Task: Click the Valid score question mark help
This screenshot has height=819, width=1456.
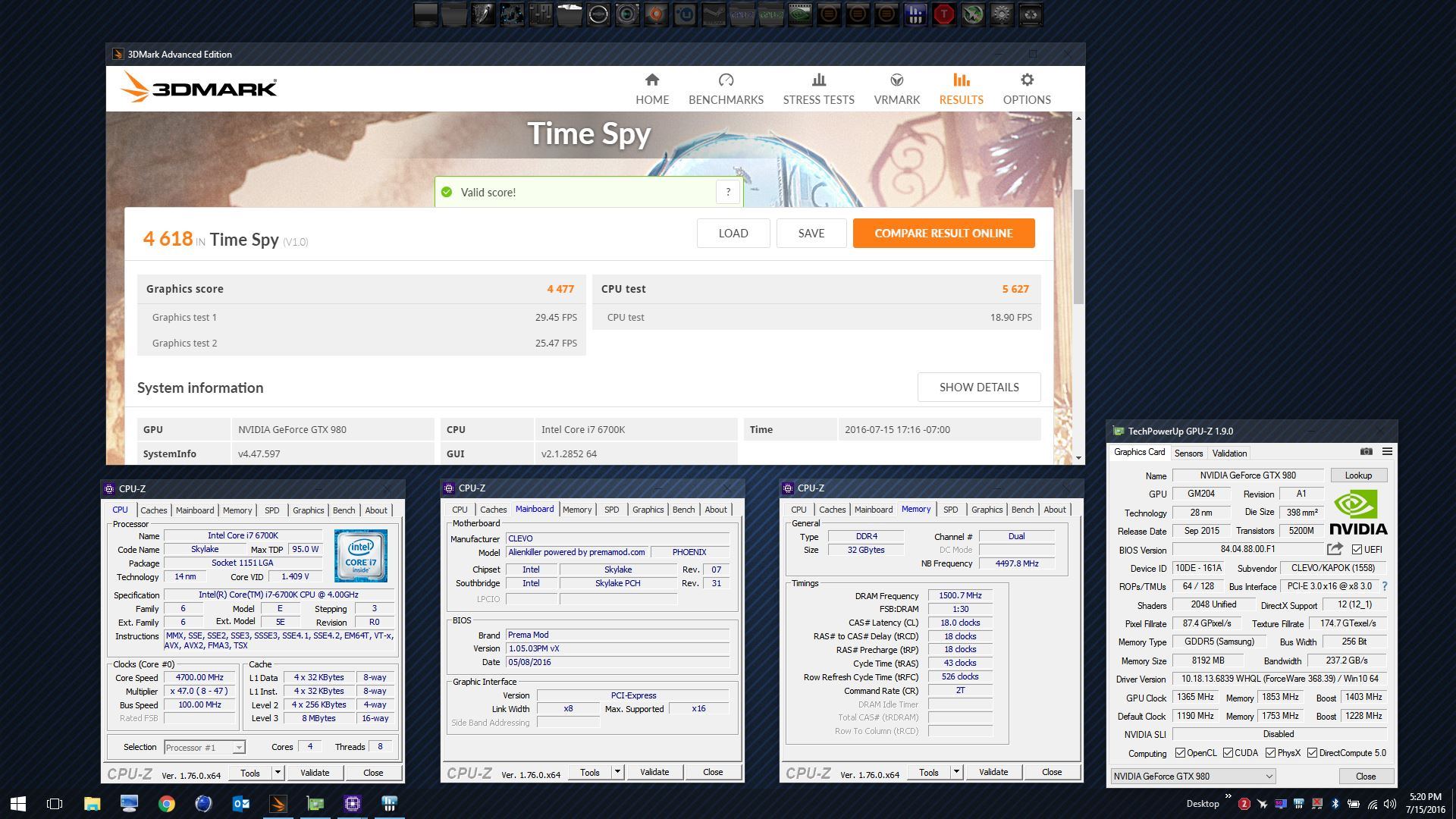Action: [x=728, y=192]
